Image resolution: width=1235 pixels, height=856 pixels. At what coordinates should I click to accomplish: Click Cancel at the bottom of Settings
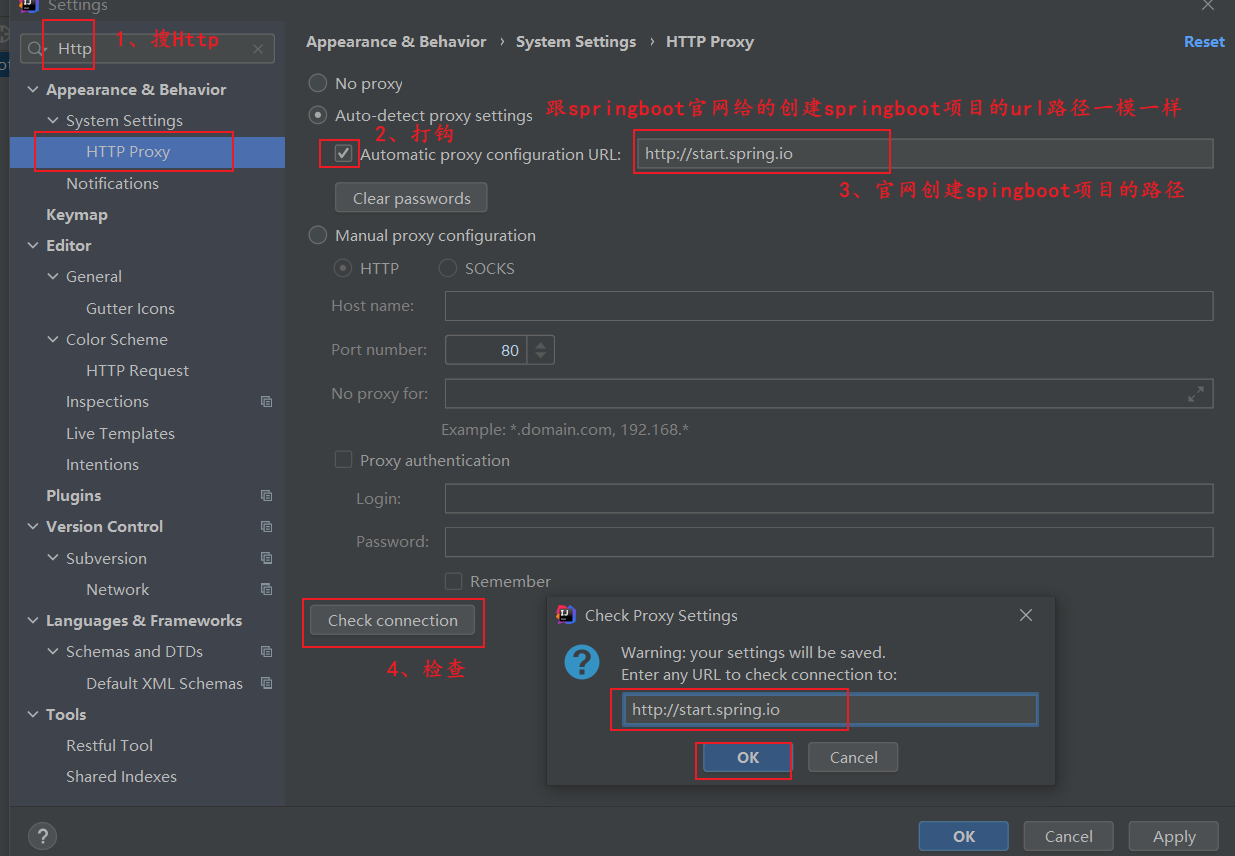pyautogui.click(x=1068, y=836)
